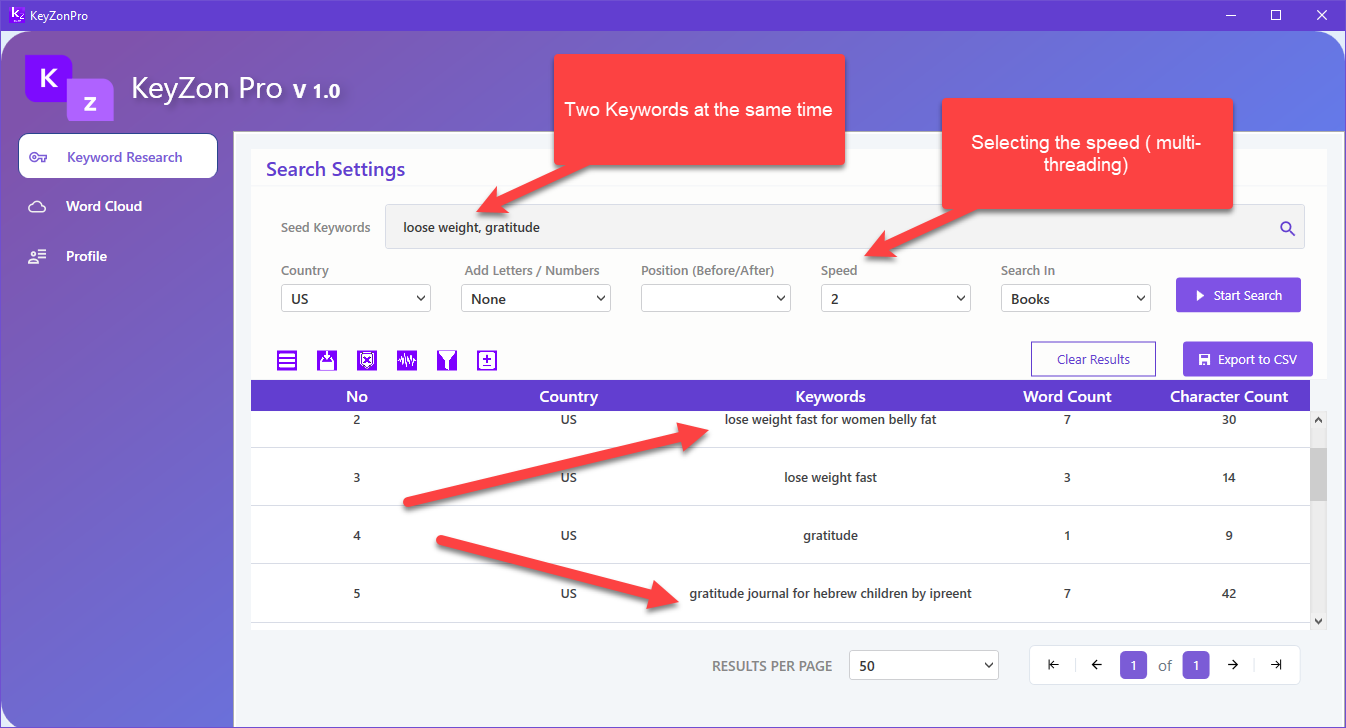Click the import tray icon with down arrow
Viewport: 1346px width, 728px height.
click(x=327, y=361)
